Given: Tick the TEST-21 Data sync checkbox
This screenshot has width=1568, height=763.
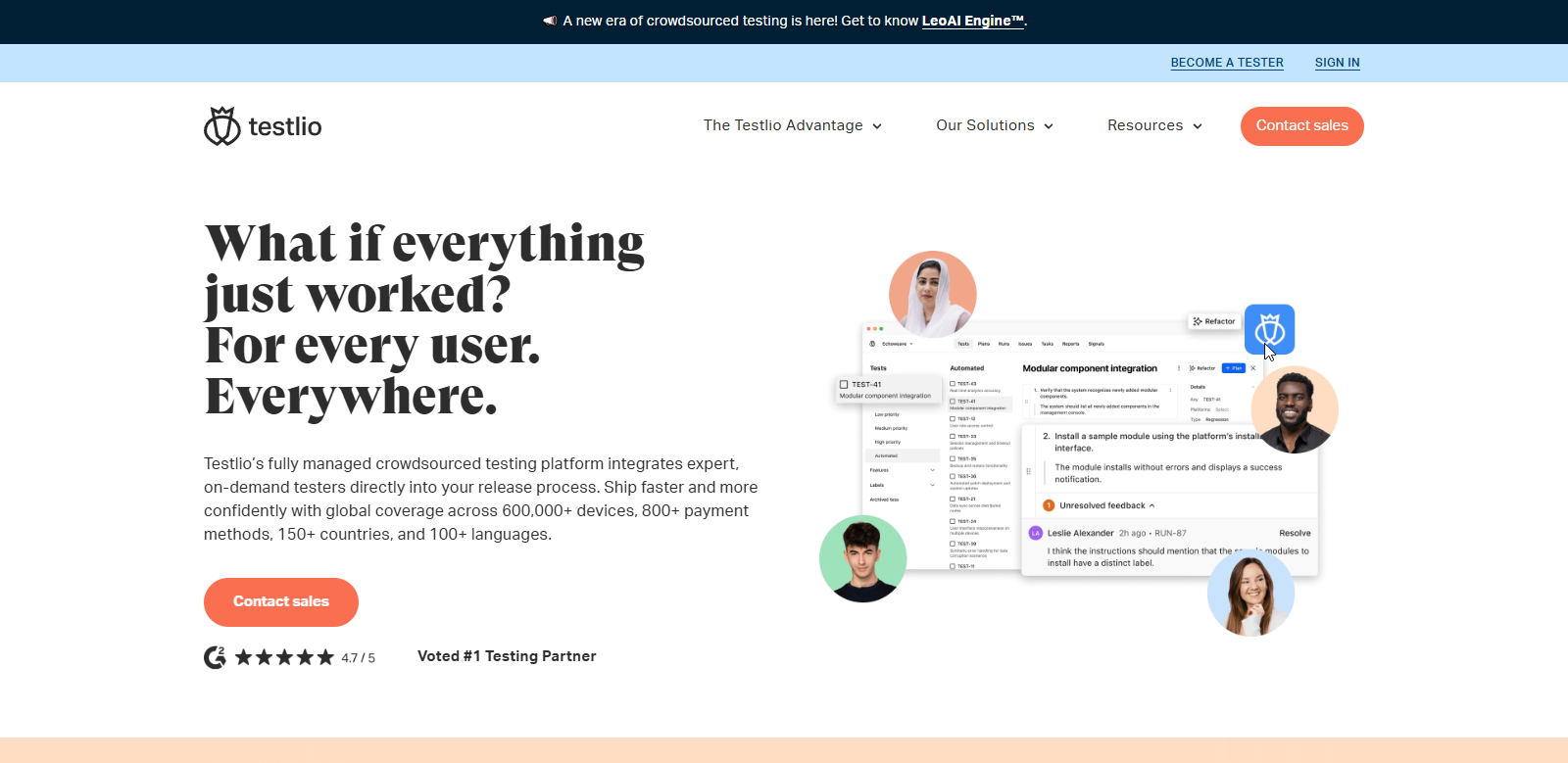Looking at the screenshot, I should coord(953,499).
